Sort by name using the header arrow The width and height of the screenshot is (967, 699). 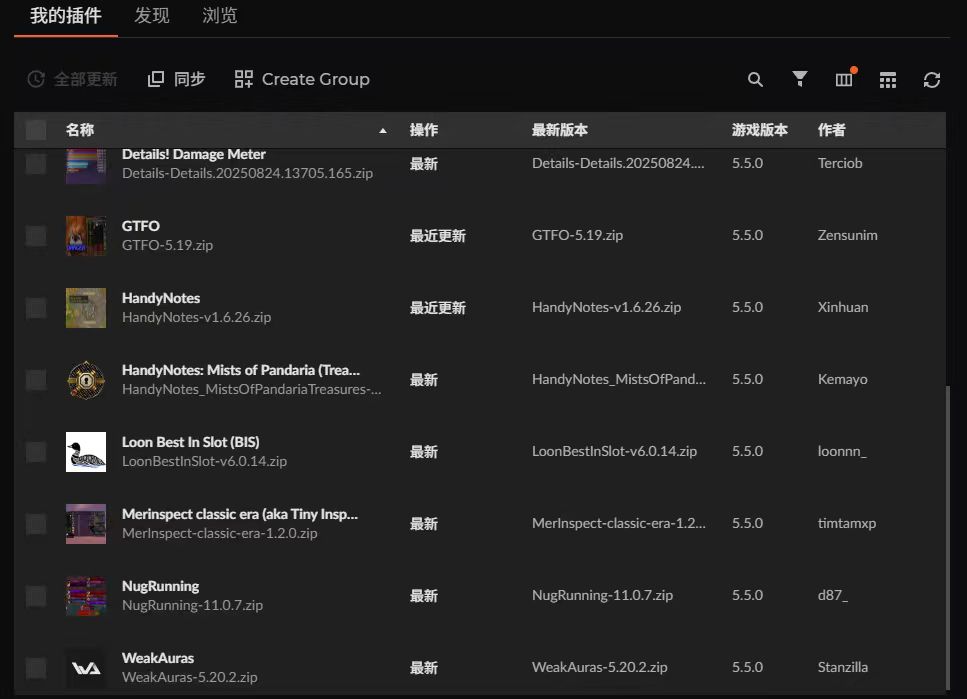383,131
